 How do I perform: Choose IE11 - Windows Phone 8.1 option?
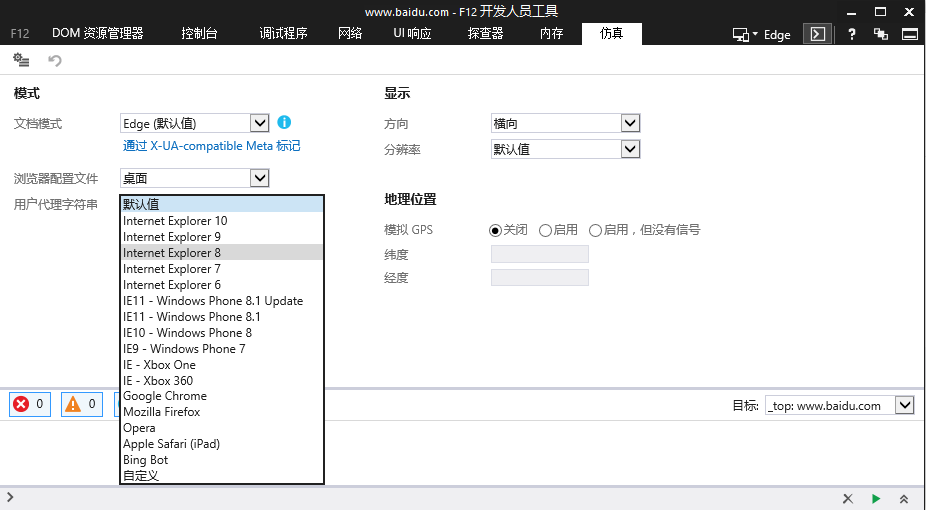coord(222,316)
